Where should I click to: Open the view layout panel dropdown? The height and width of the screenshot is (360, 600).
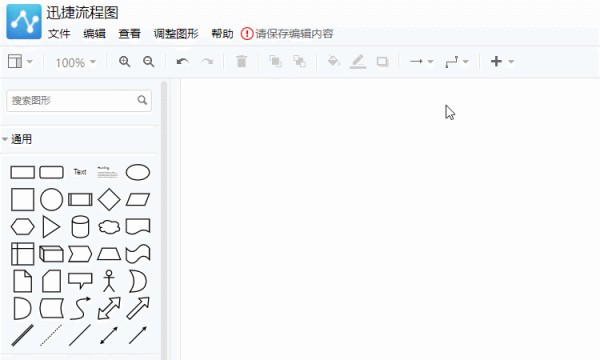(20, 61)
